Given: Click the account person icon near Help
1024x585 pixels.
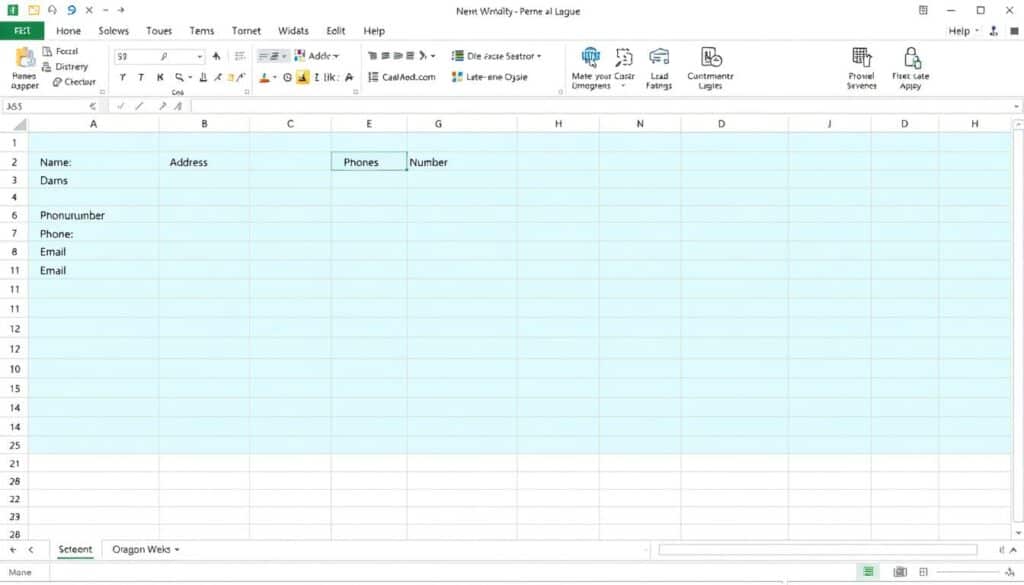Looking at the screenshot, I should point(993,31).
